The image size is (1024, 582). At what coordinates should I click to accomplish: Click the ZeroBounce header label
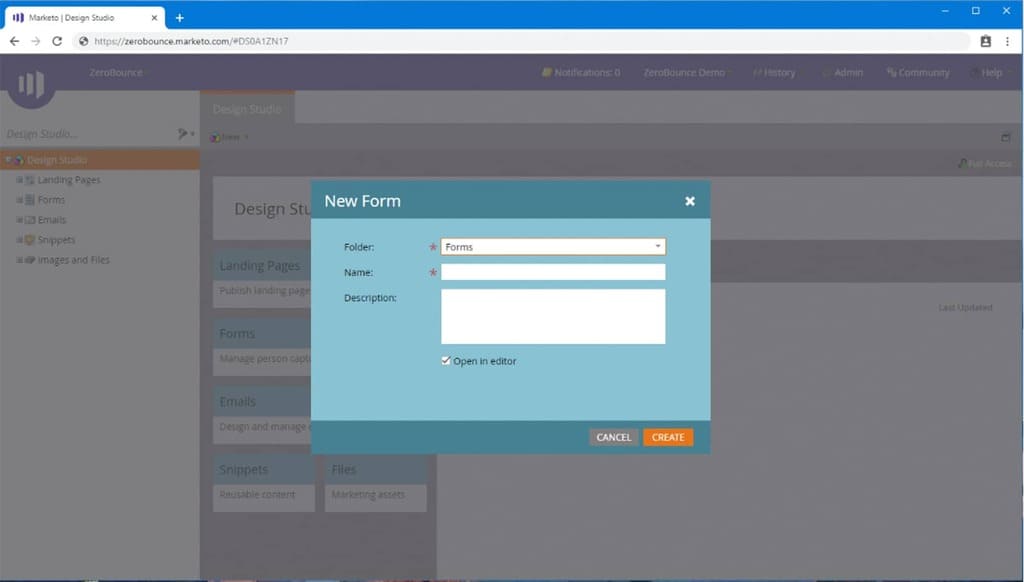point(116,73)
